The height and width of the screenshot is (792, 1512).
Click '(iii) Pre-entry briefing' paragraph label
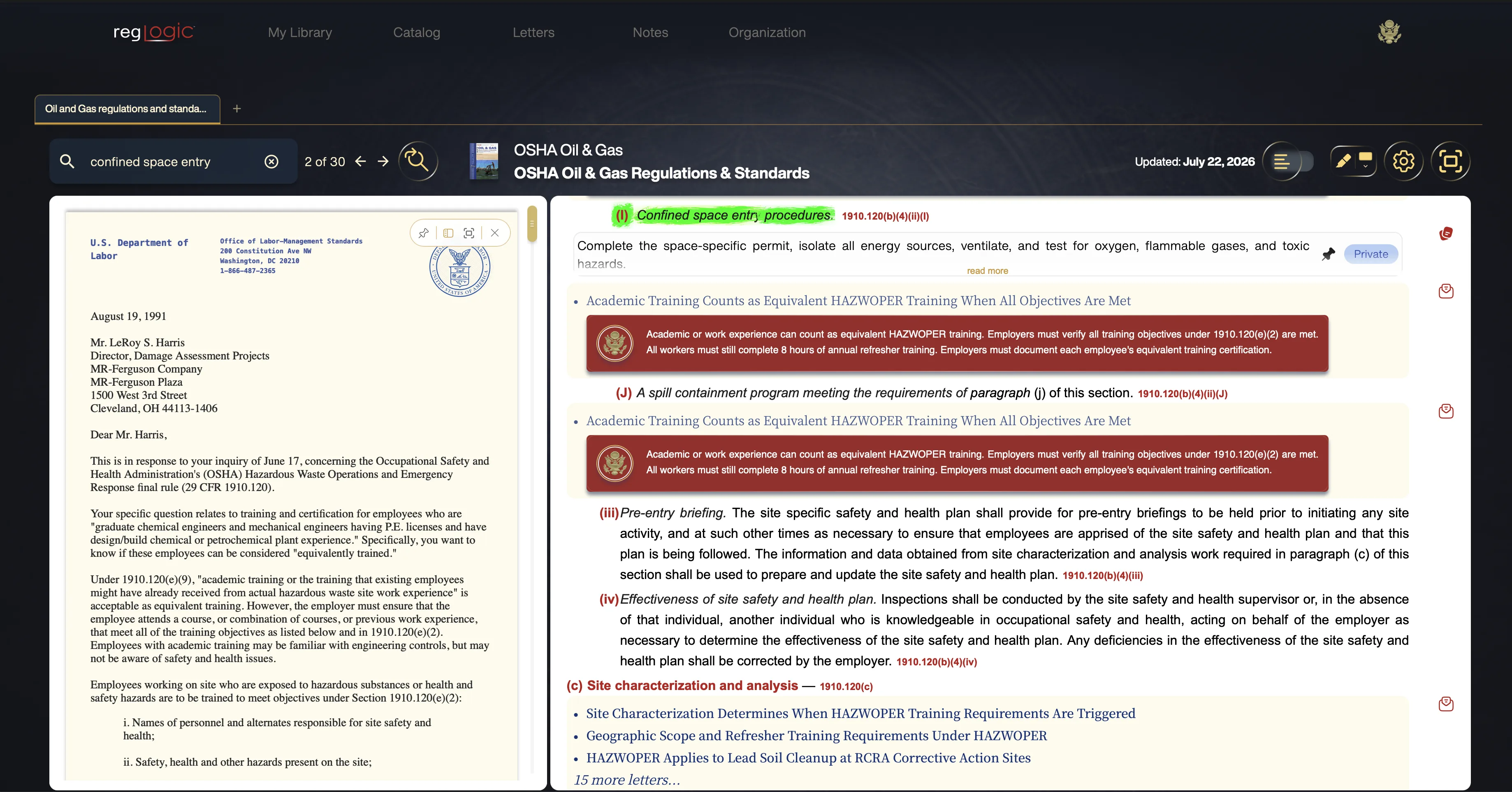662,513
